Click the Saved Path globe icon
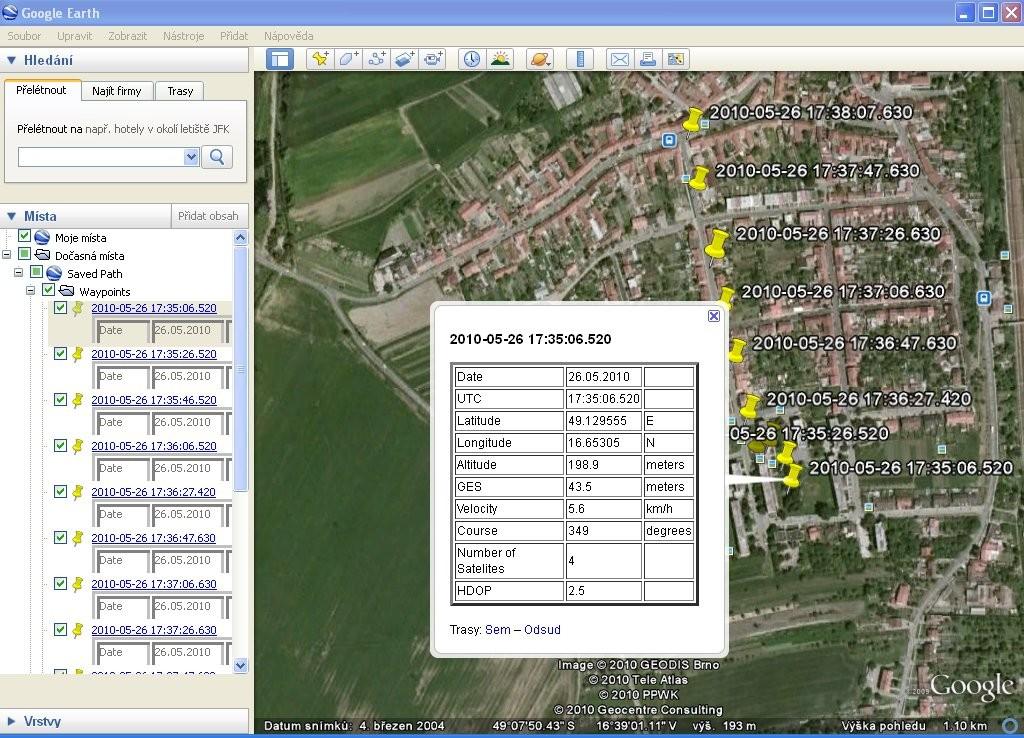This screenshot has width=1024, height=738. (x=54, y=274)
